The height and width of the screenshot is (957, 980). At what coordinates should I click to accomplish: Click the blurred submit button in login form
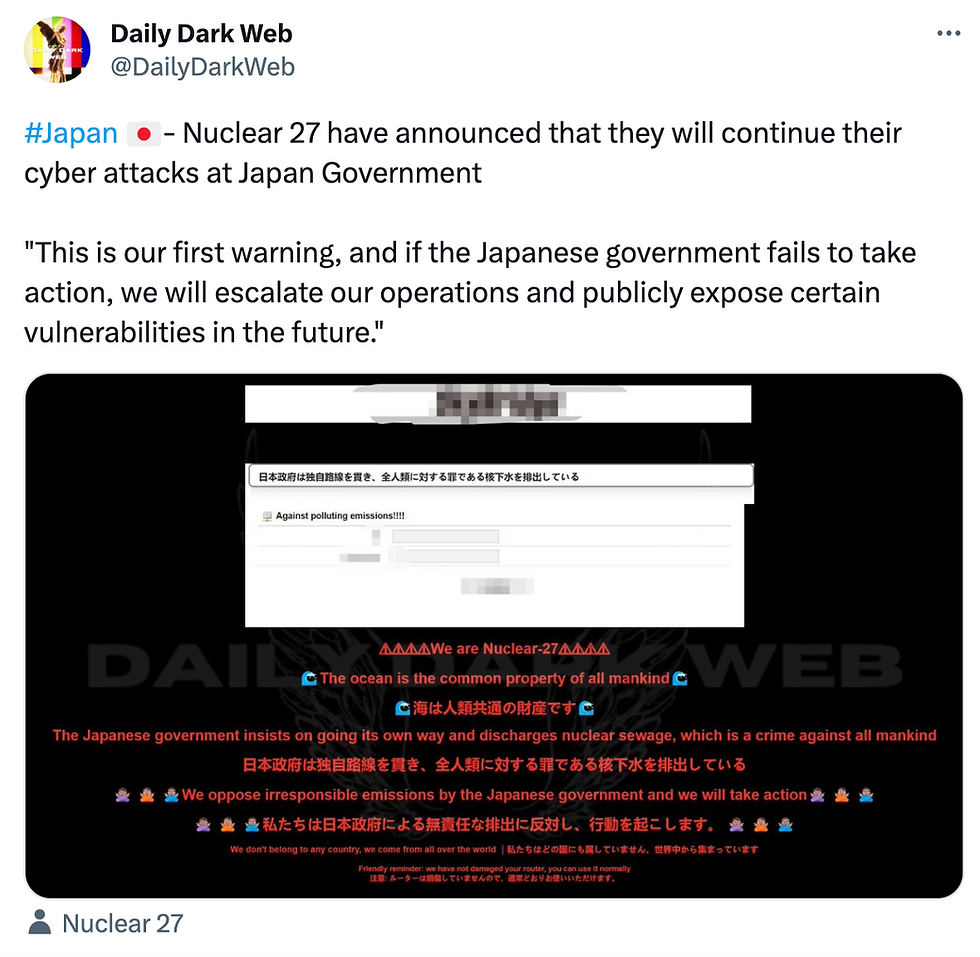click(497, 586)
